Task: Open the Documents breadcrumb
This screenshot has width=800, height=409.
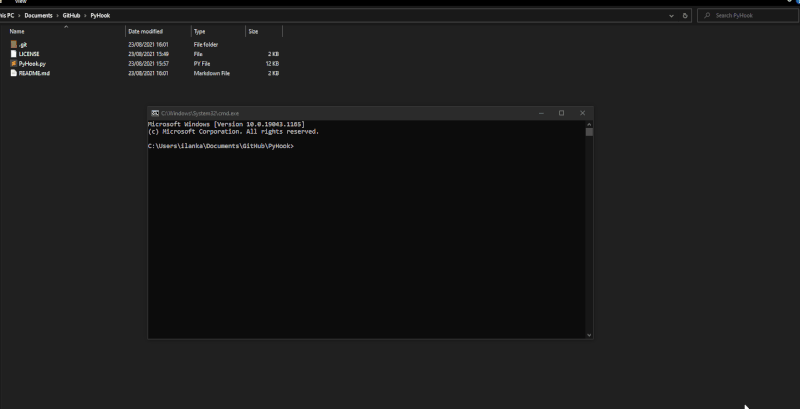Action: click(38, 15)
